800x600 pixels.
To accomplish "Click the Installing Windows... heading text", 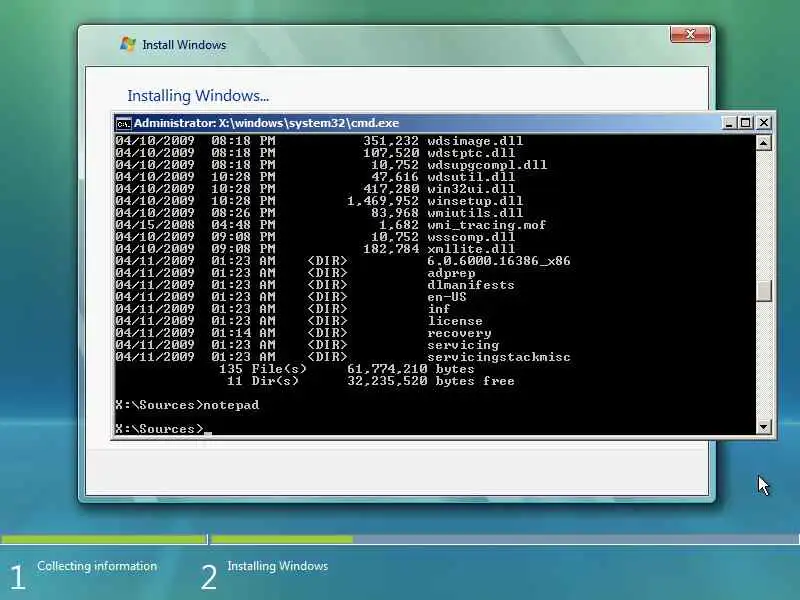I will click(198, 95).
